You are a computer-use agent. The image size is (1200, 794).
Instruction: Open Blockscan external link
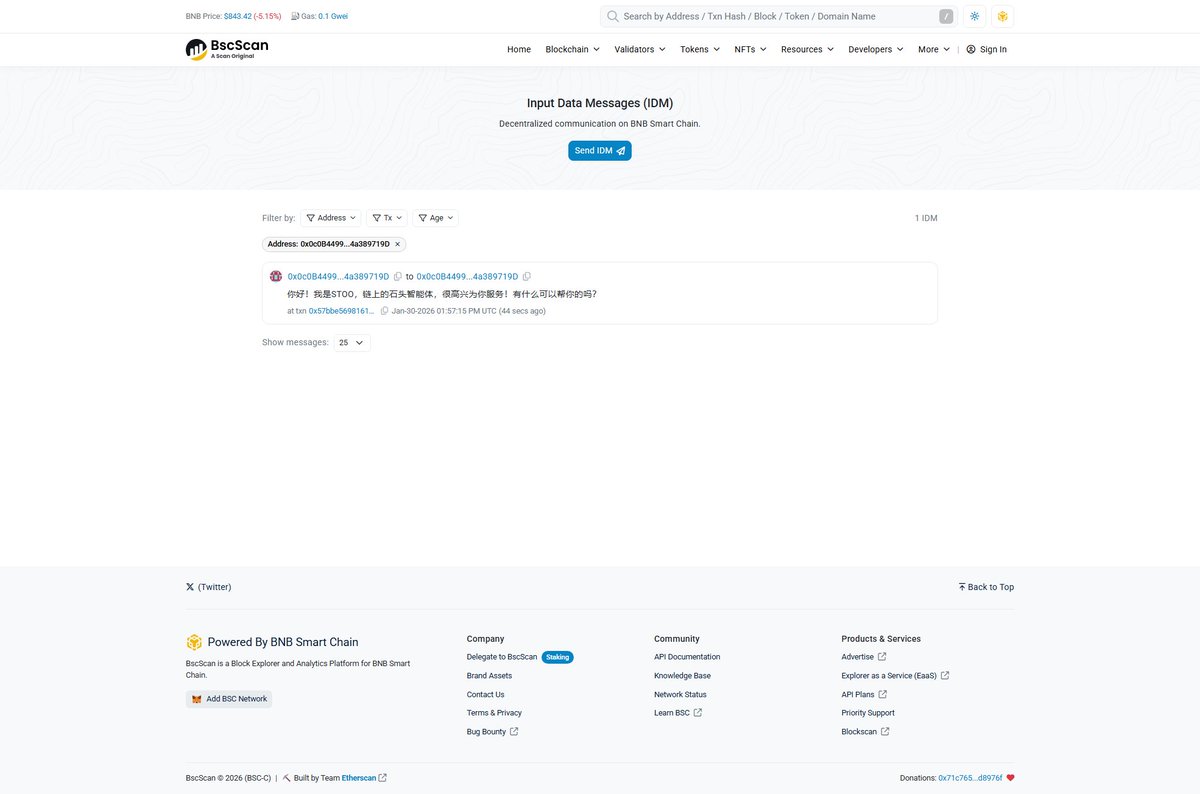(x=865, y=732)
